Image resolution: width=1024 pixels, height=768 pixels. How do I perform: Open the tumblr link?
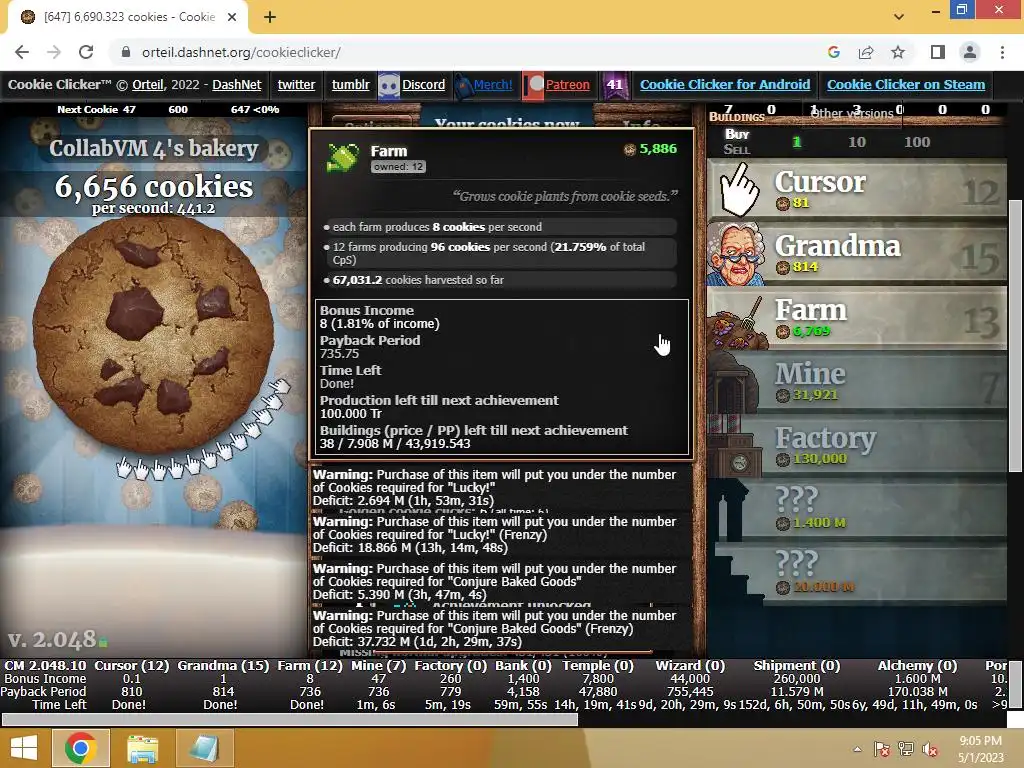(x=350, y=85)
